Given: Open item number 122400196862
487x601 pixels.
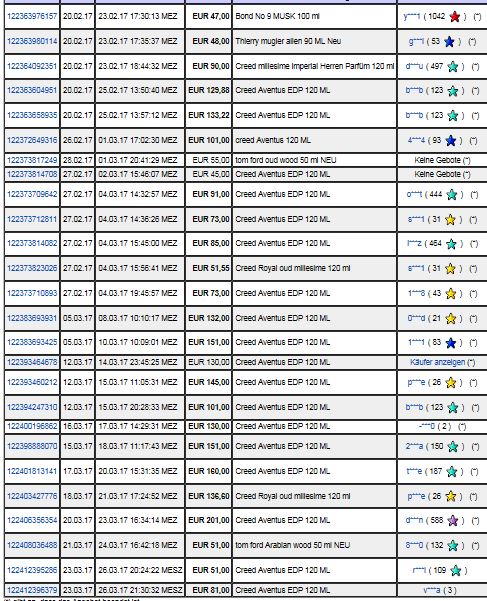Looking at the screenshot, I should [32, 426].
